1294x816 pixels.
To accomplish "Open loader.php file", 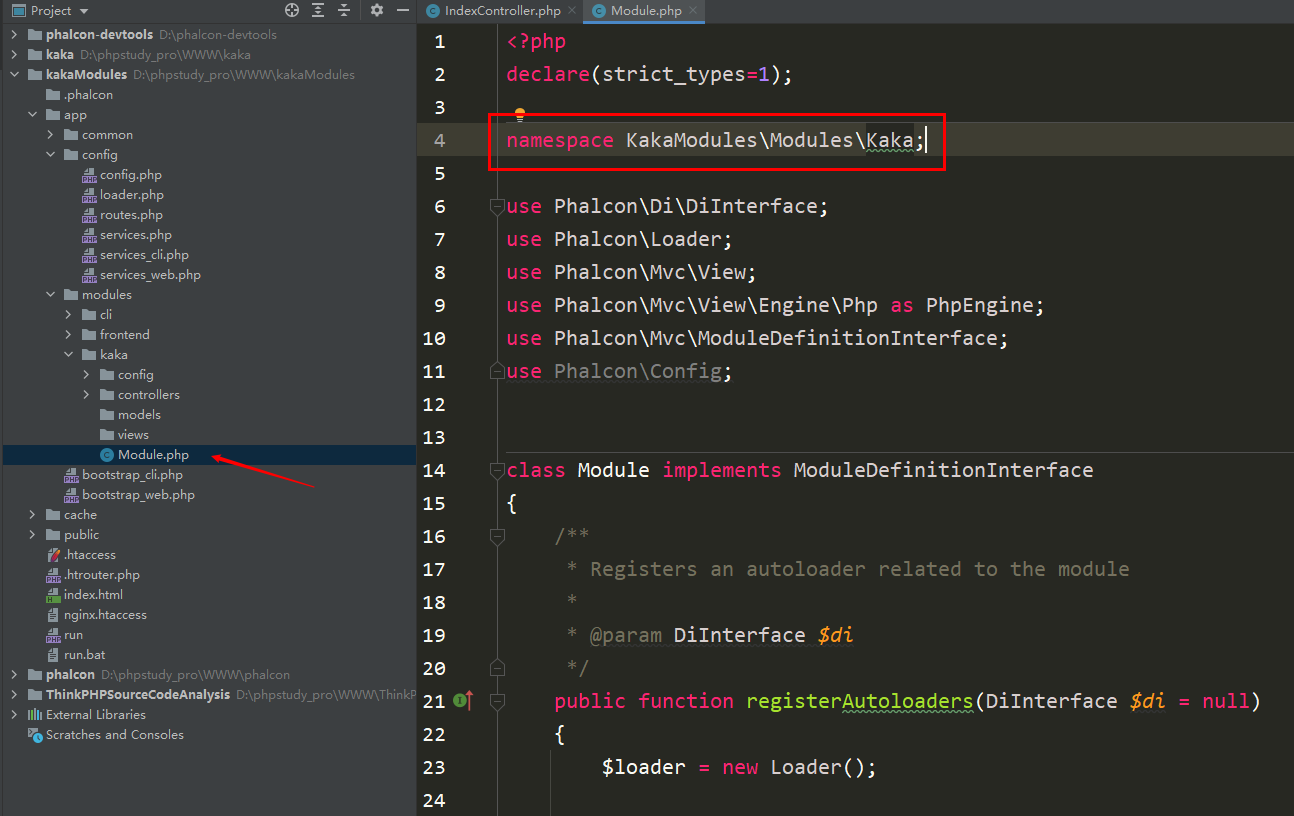I will (131, 194).
